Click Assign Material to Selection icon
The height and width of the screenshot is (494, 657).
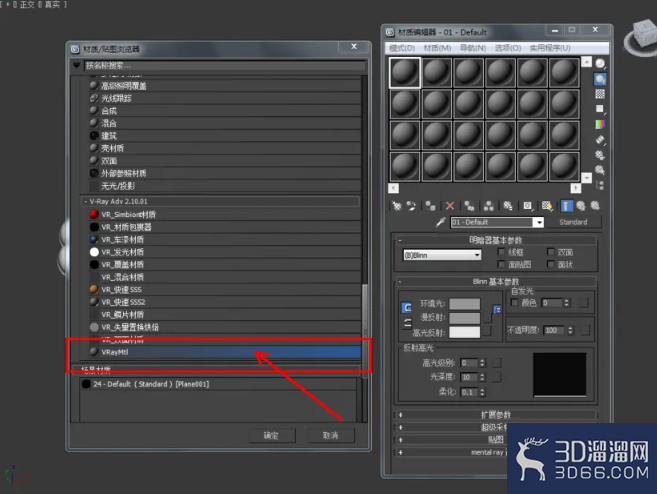(x=430, y=206)
